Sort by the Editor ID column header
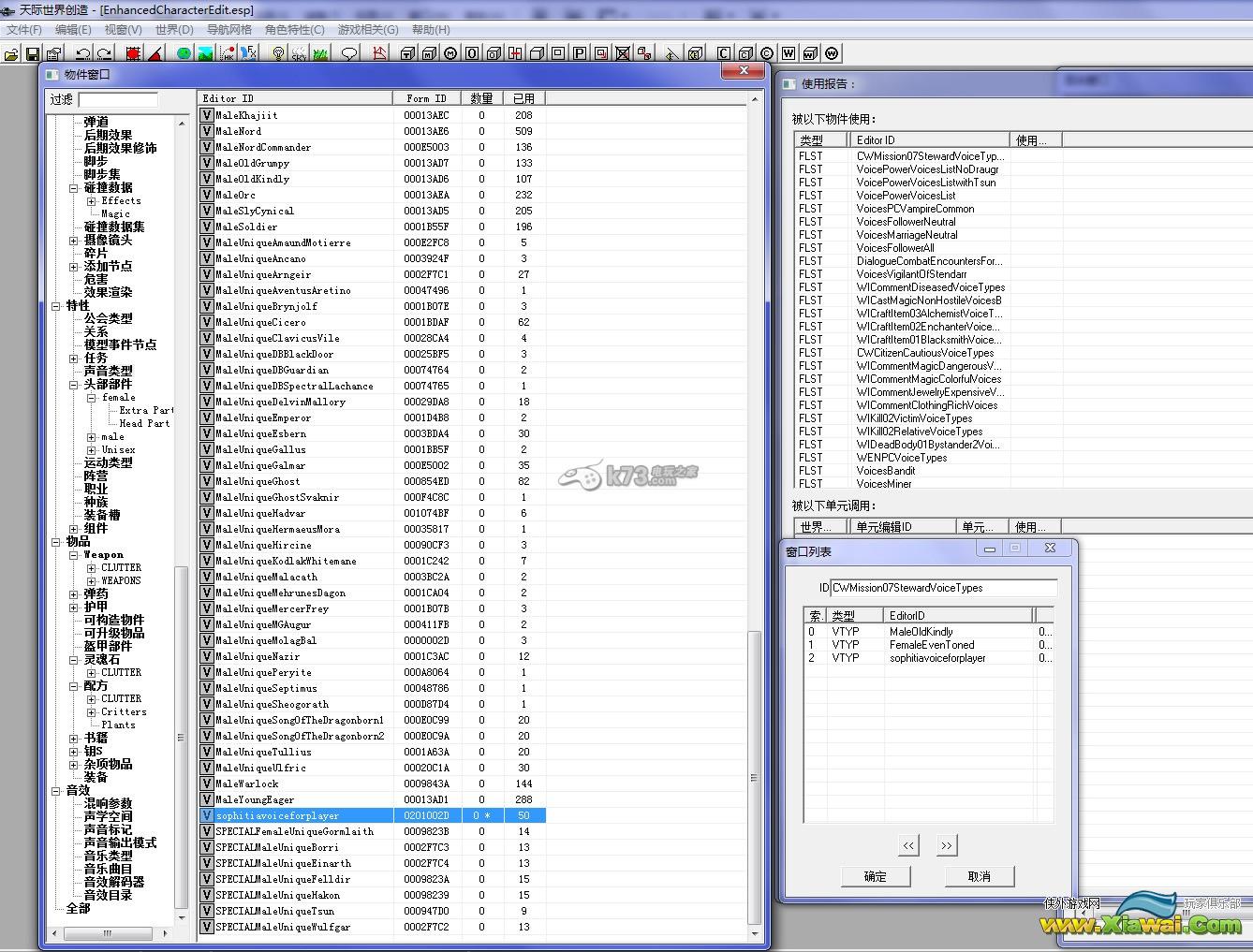This screenshot has height=952, width=1253. [x=295, y=98]
